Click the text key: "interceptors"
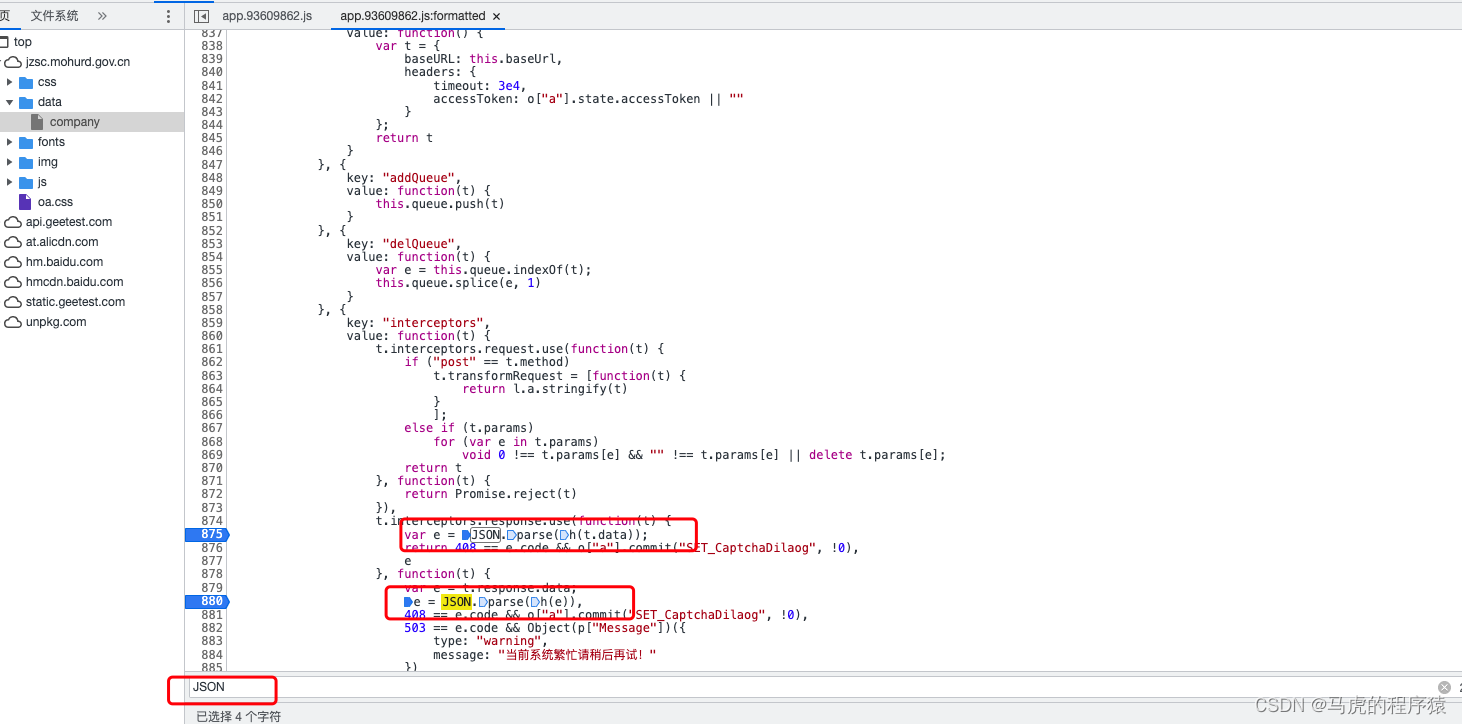This screenshot has width=1462, height=724. (x=418, y=323)
